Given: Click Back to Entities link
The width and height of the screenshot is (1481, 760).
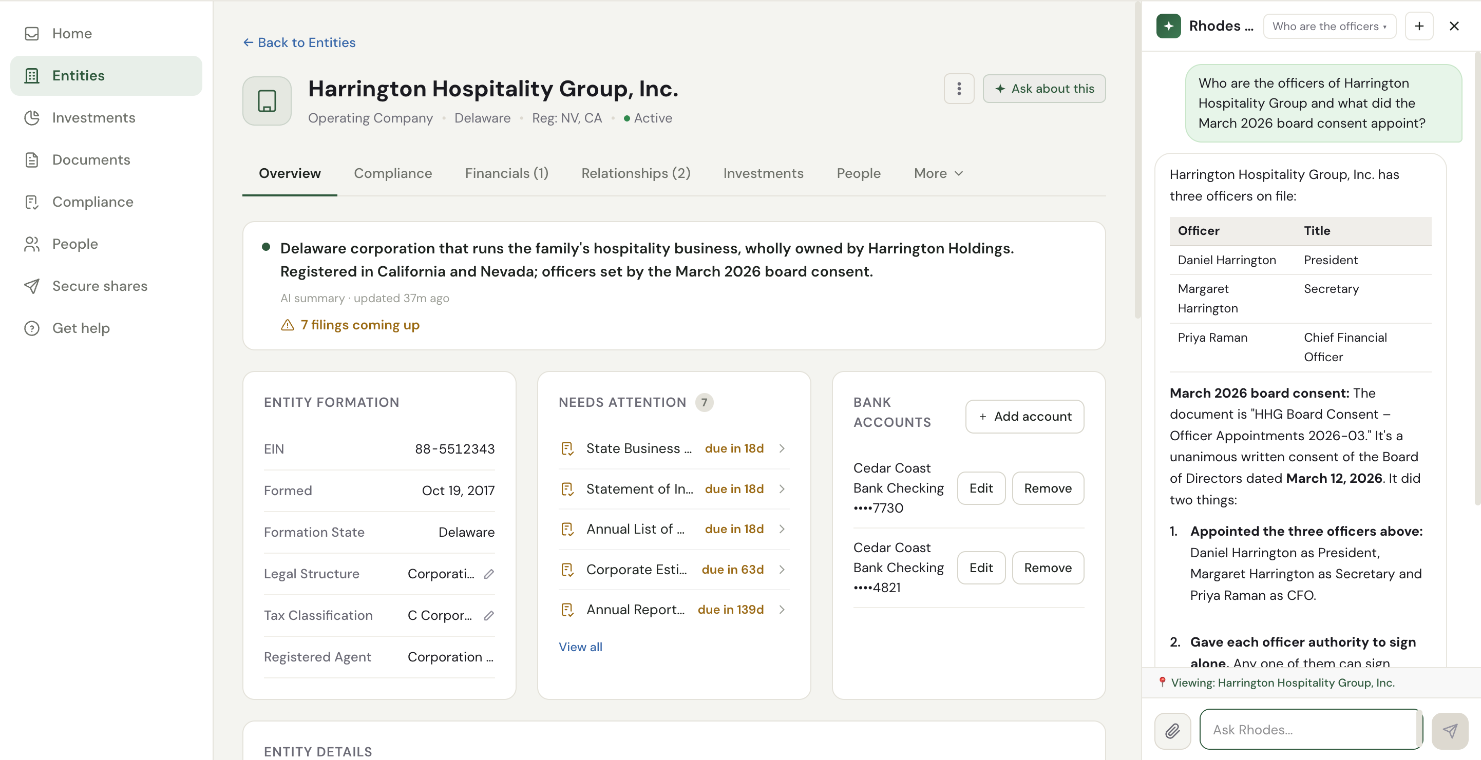Looking at the screenshot, I should click(x=299, y=42).
